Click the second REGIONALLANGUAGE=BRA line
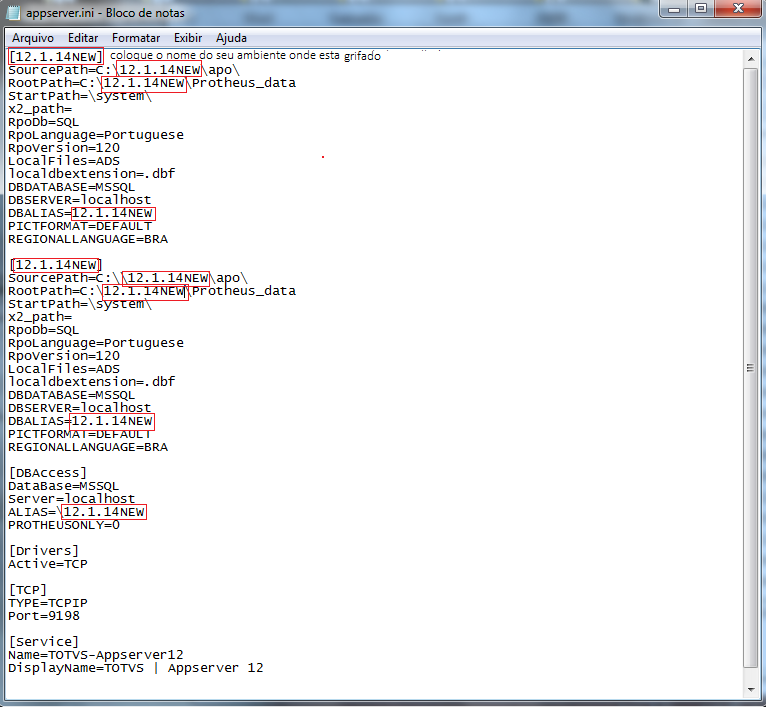The width and height of the screenshot is (766, 707). point(88,447)
